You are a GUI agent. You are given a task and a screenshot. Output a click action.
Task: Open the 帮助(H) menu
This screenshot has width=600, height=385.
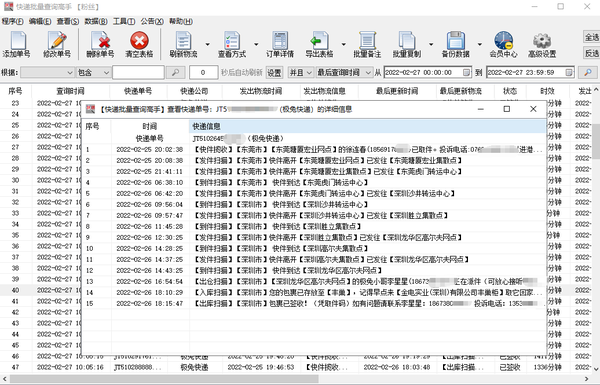point(181,21)
